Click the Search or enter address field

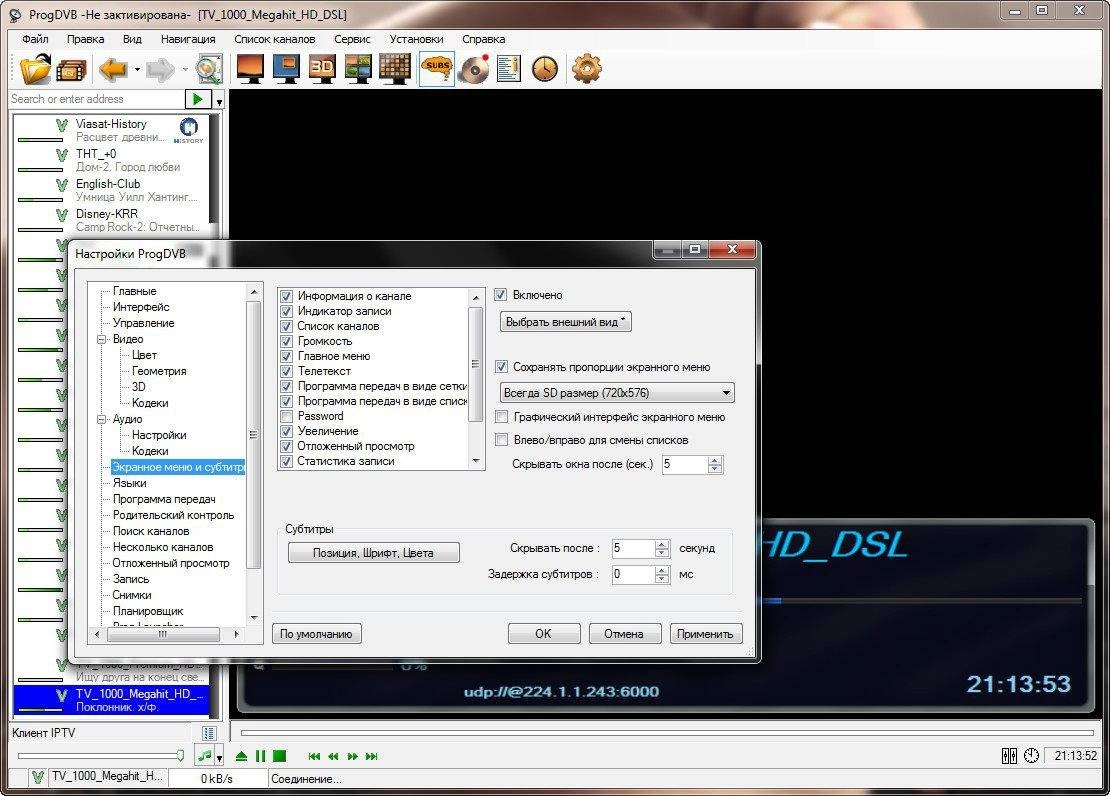click(96, 99)
